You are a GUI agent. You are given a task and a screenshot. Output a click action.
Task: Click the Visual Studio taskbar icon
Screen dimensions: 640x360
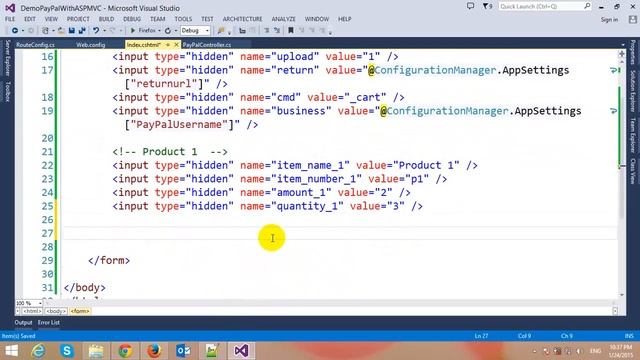click(x=241, y=351)
